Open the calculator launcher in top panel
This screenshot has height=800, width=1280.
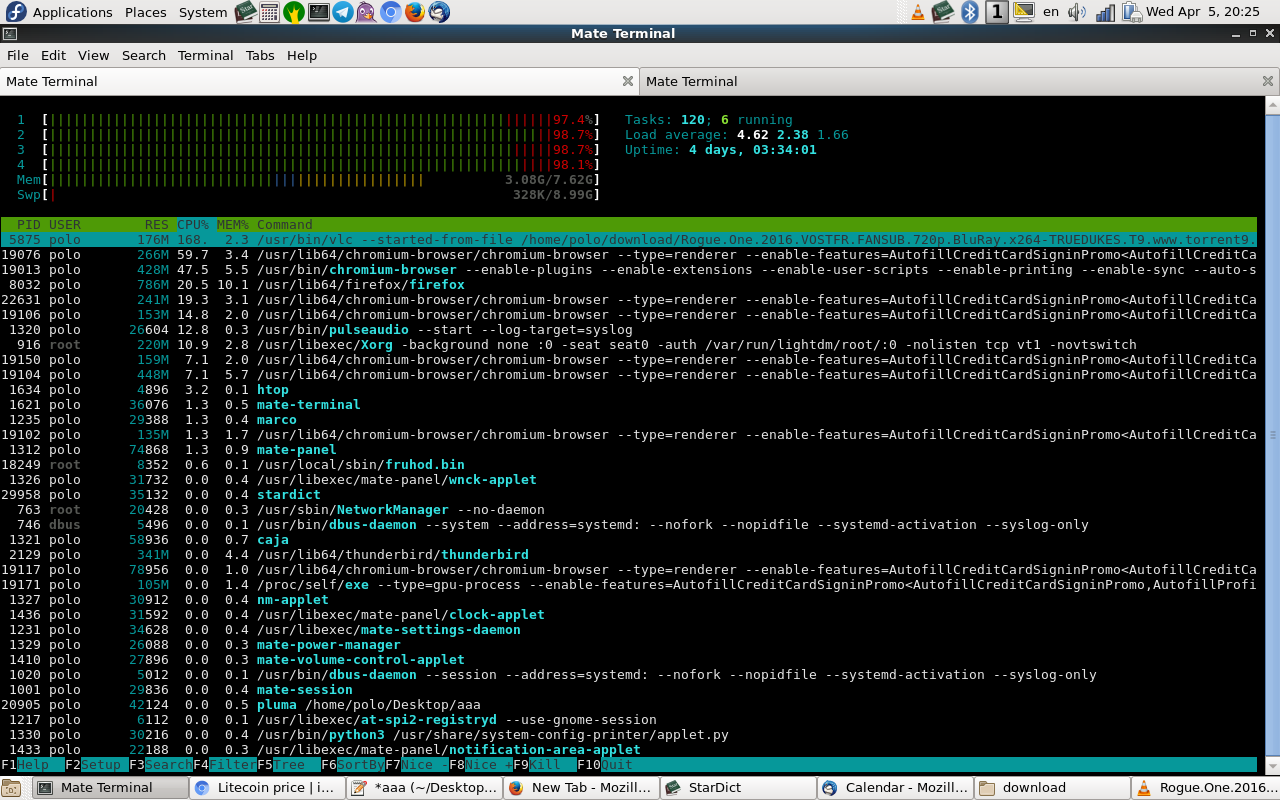click(269, 12)
